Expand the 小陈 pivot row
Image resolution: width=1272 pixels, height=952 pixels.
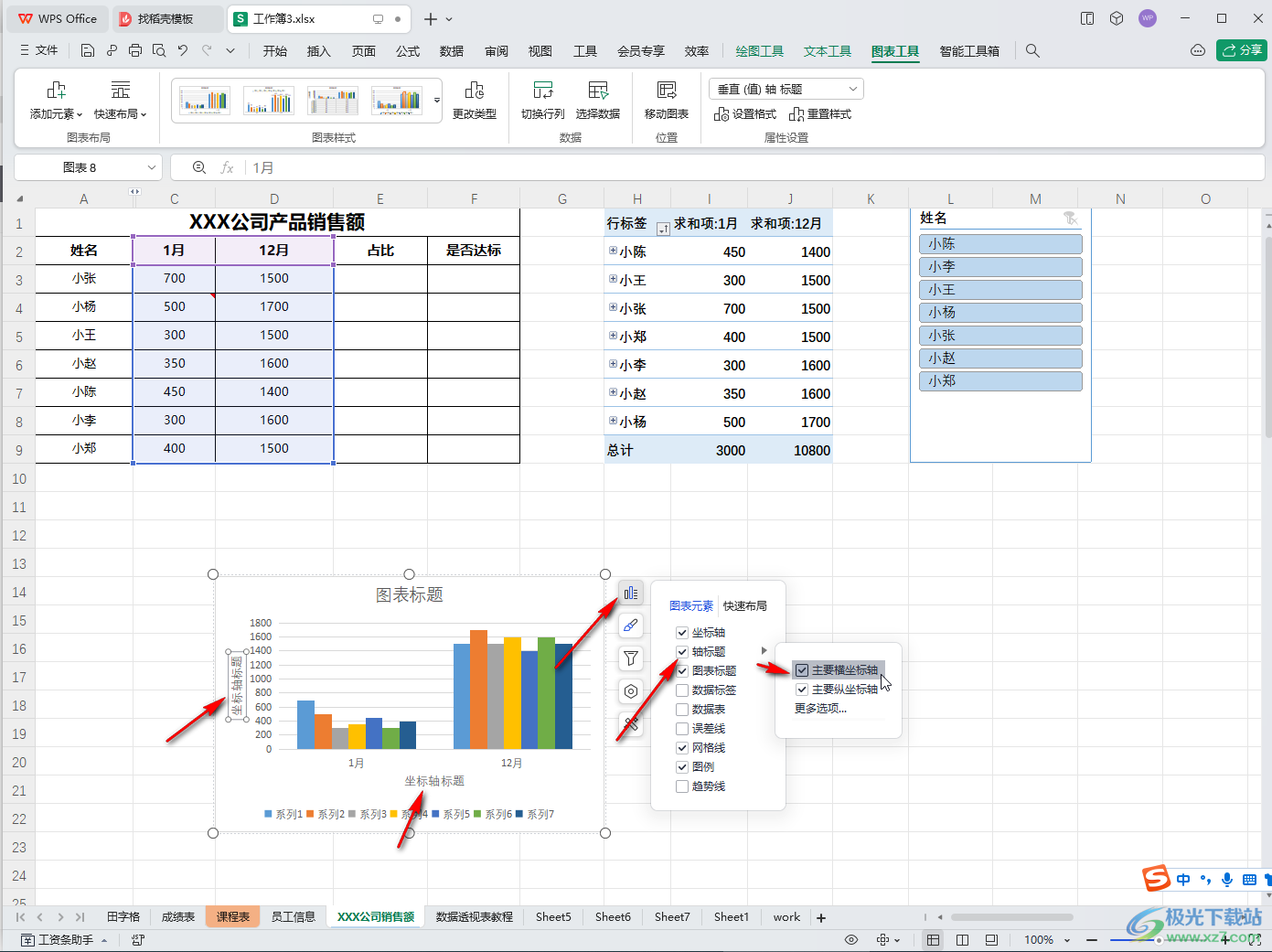613,250
